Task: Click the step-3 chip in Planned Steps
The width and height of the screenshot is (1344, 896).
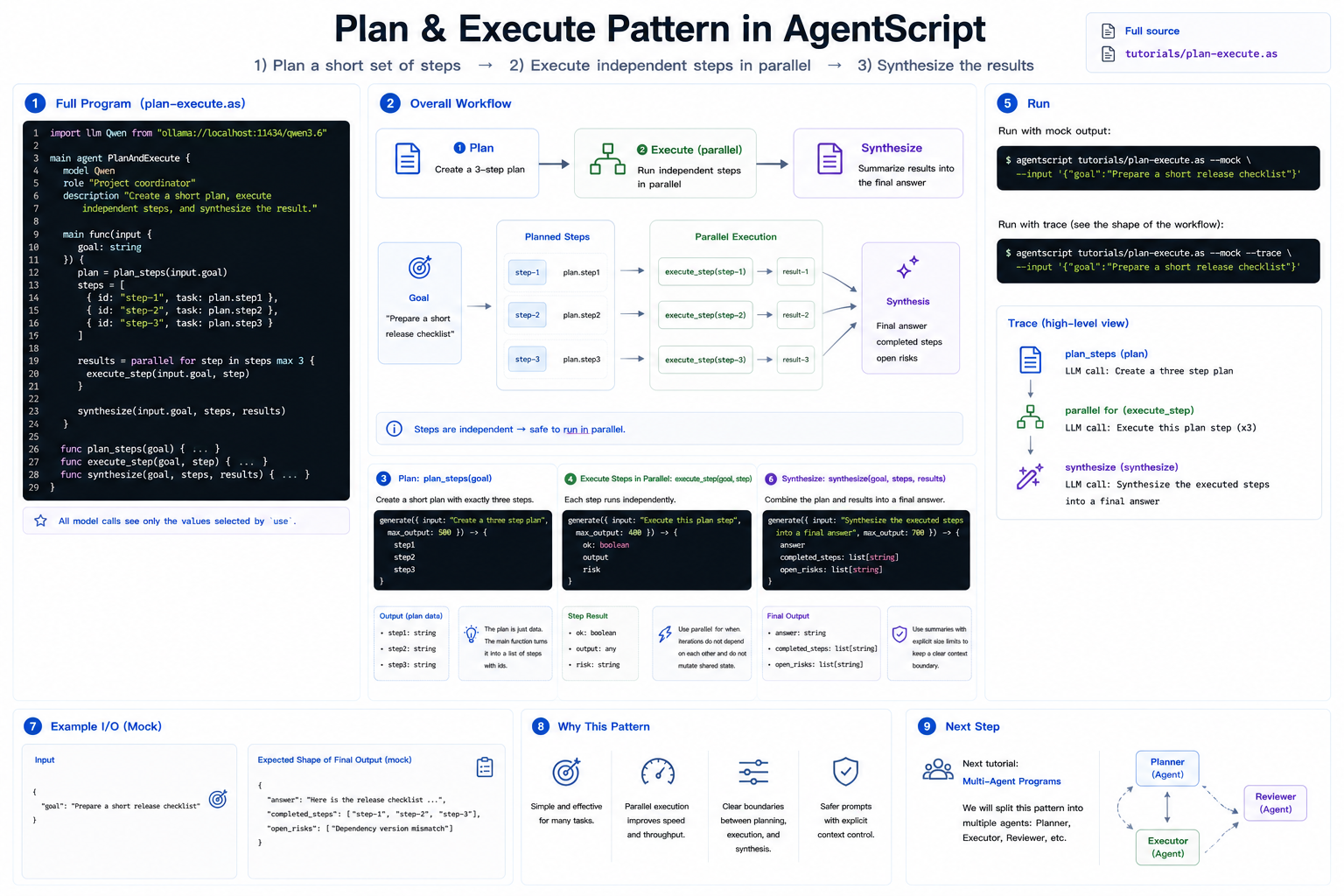Action: 527,359
